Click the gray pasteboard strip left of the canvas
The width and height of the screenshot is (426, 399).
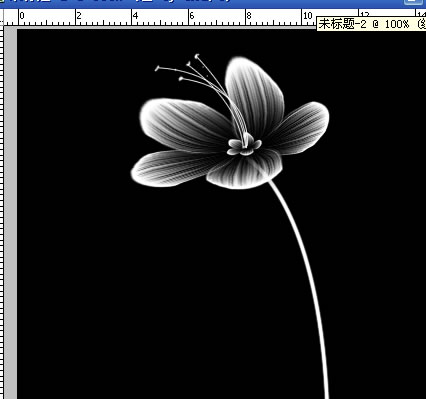(10, 213)
